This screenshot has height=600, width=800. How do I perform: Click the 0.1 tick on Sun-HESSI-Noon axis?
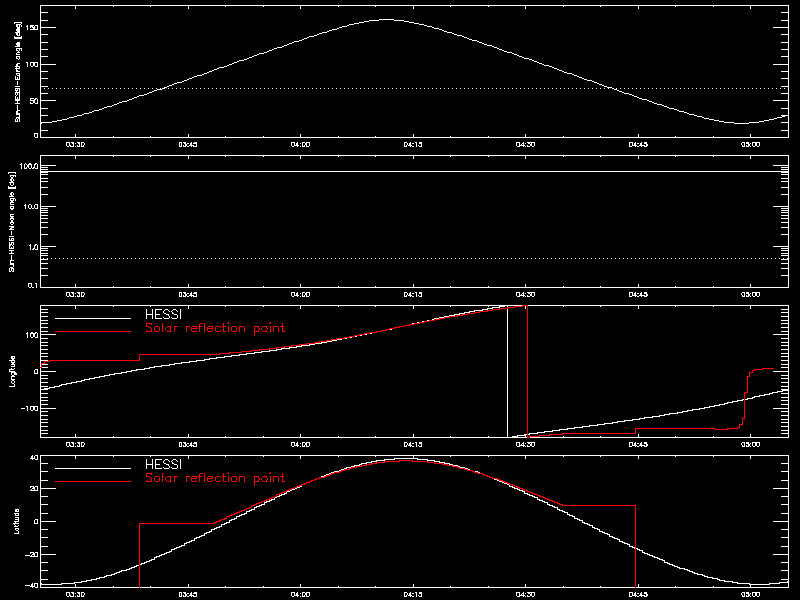pos(33,285)
